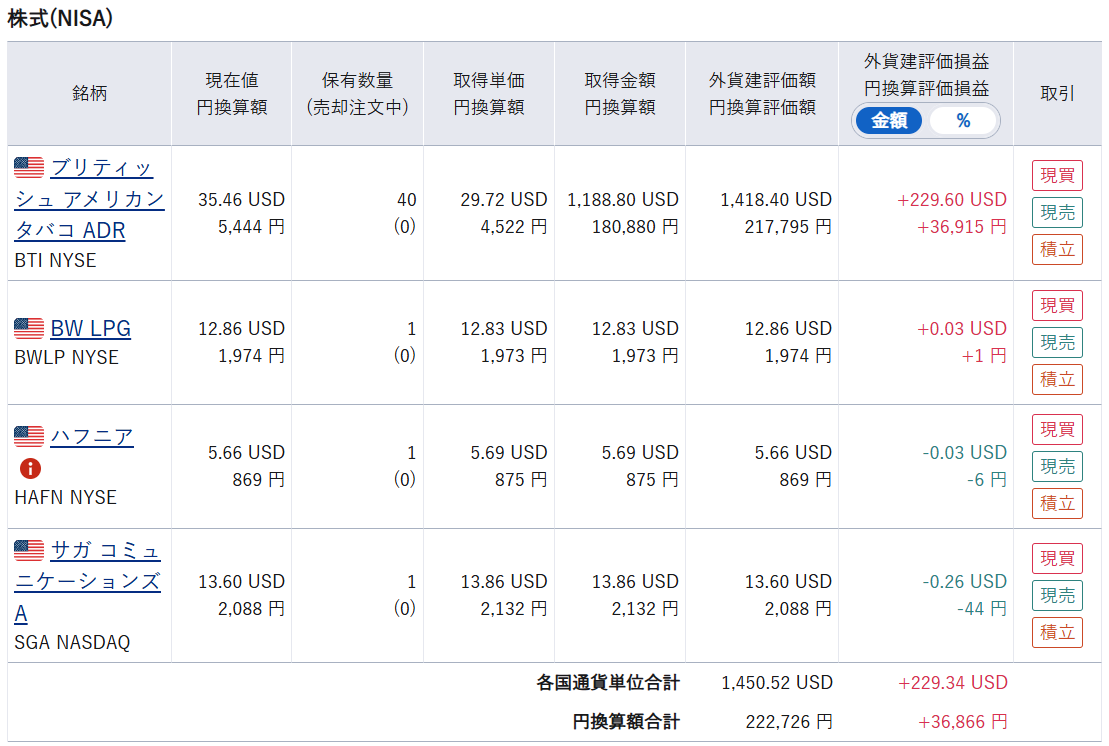Click the 取得単価 円換算額 column header
Viewport: 1109px width, 746px height.
click(x=489, y=93)
